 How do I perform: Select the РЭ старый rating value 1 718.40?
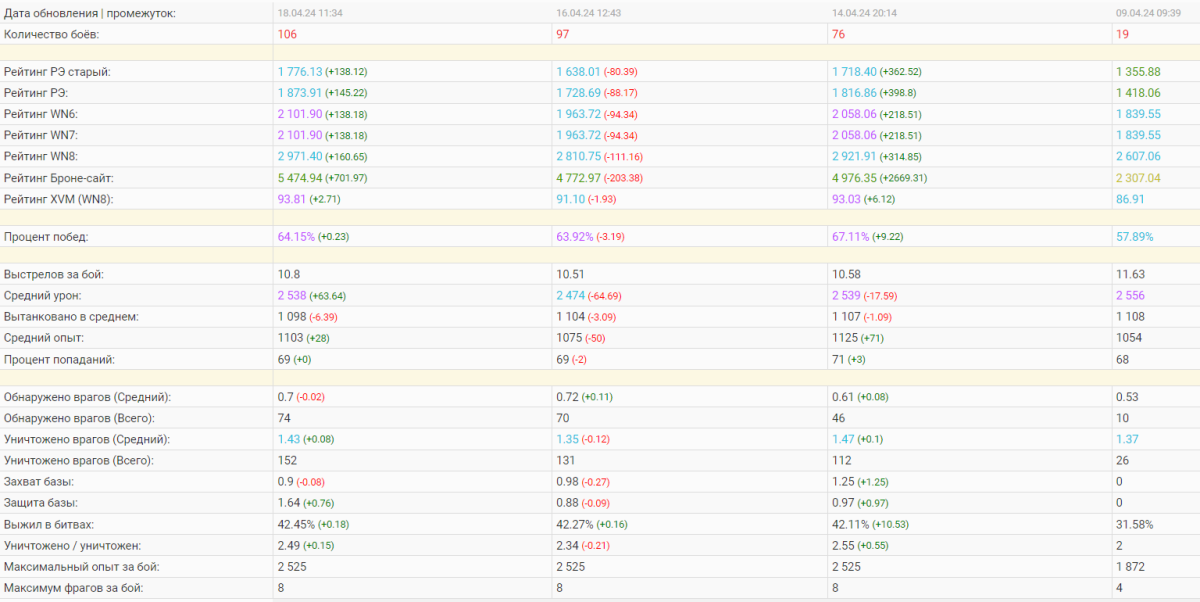854,72
